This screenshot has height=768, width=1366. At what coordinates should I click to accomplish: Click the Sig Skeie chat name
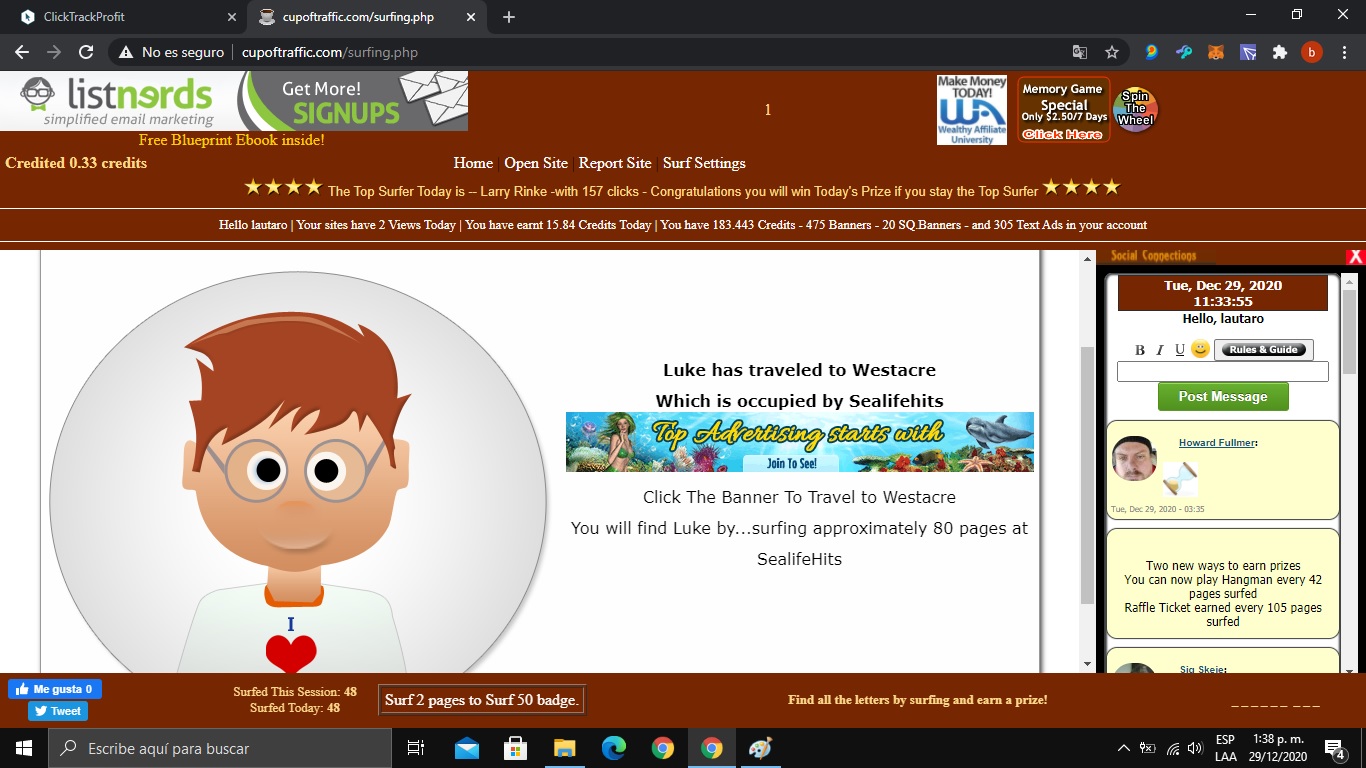click(x=1202, y=670)
